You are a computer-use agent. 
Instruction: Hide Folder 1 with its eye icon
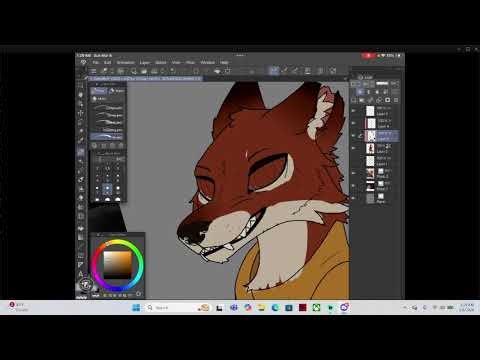[x=354, y=186]
